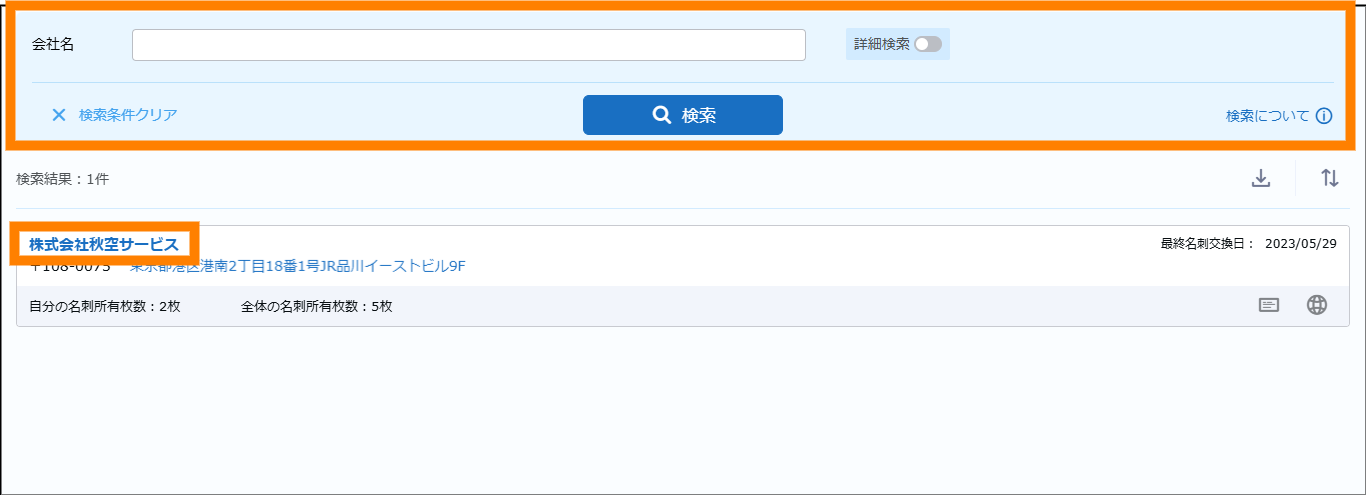Click the 詳細検索 label text

coord(881,44)
